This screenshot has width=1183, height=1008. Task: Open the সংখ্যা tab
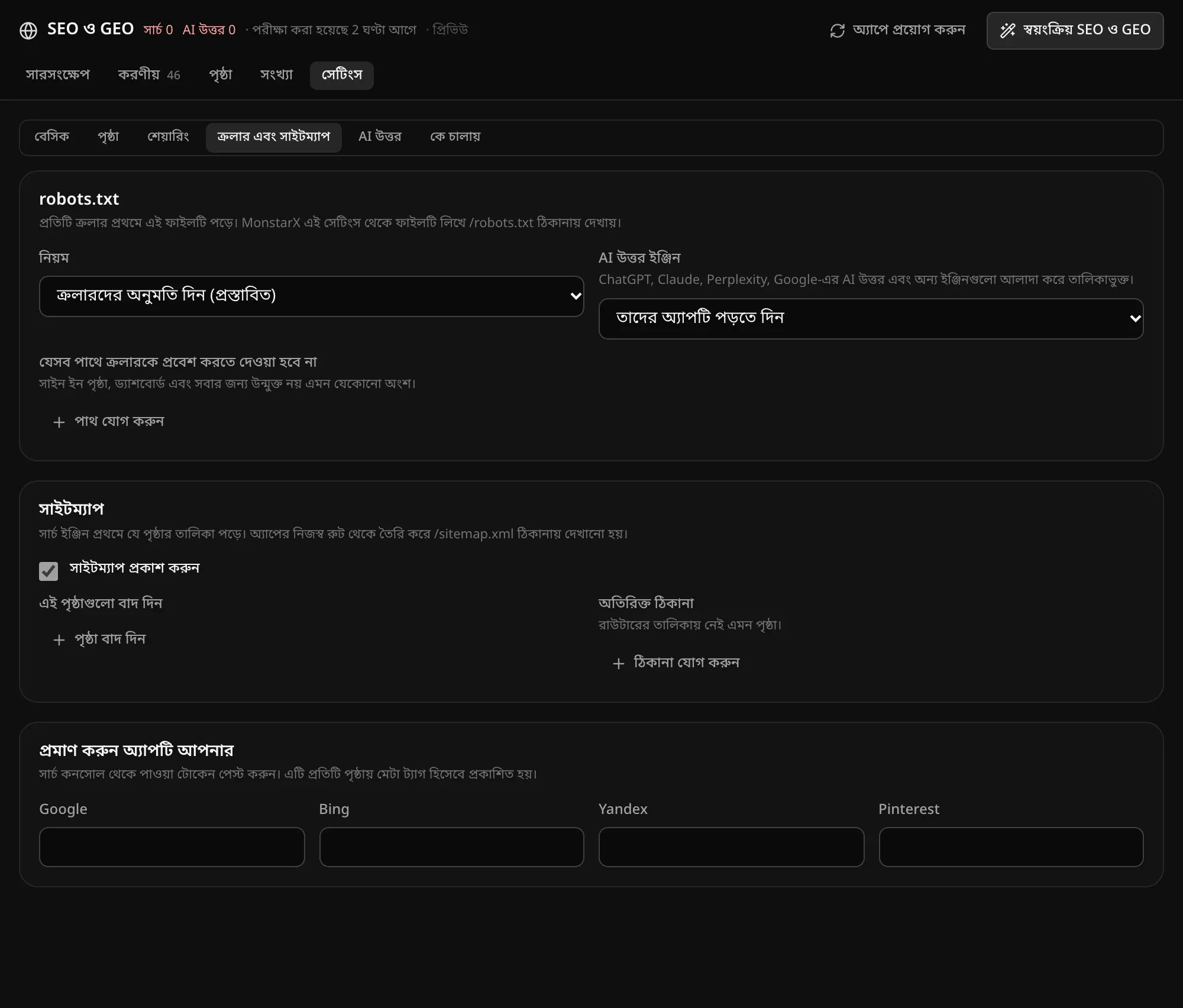coord(276,75)
